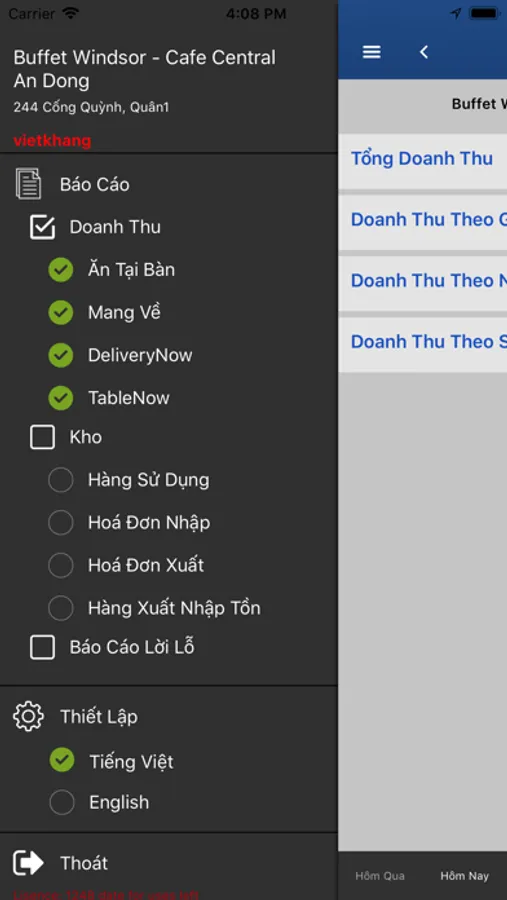Screen dimensions: 507x900
Task: Select the English language radio button
Action: click(61, 802)
